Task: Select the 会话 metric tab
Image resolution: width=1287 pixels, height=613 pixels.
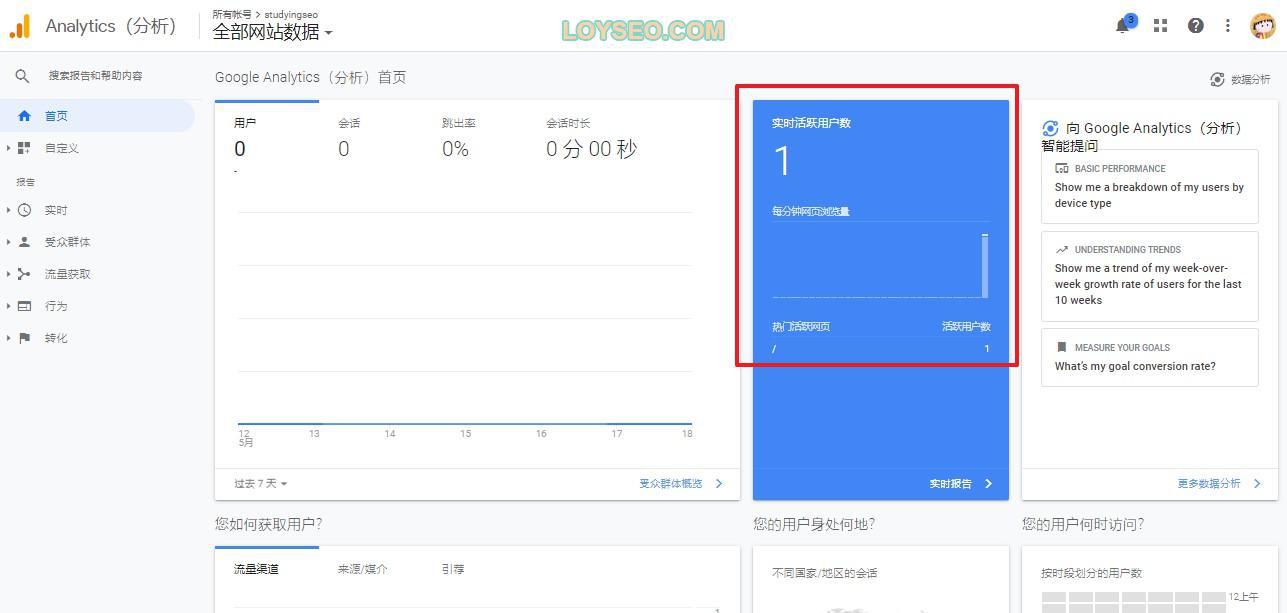Action: [x=370, y=139]
